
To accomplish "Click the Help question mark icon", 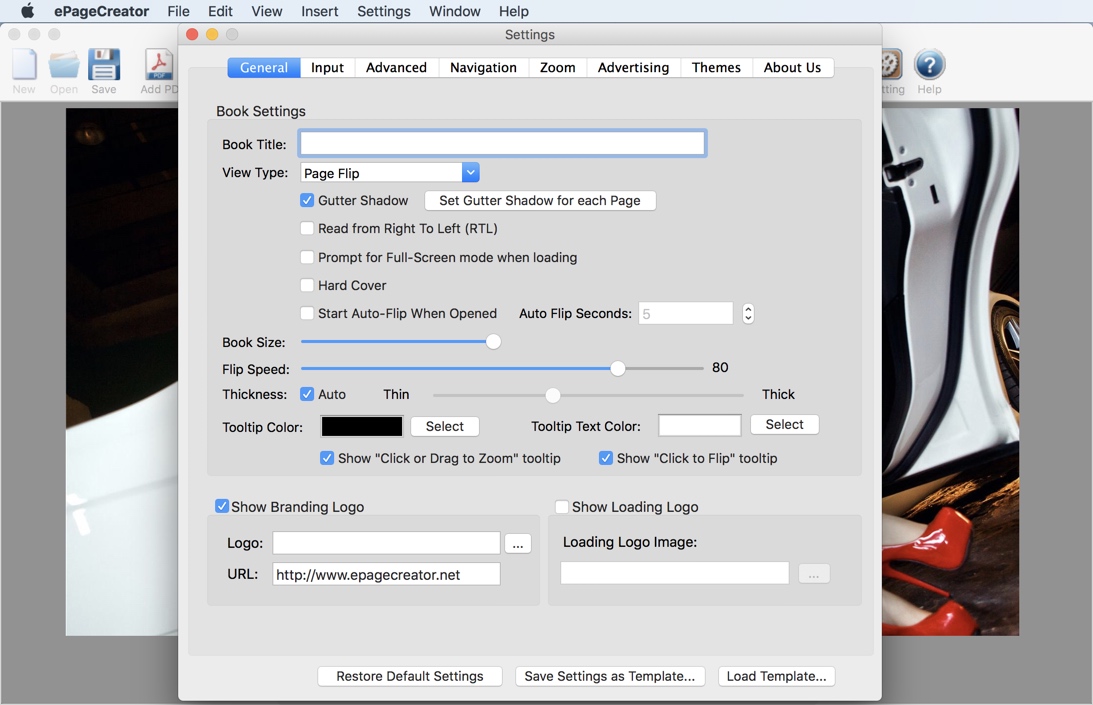I will point(928,65).
